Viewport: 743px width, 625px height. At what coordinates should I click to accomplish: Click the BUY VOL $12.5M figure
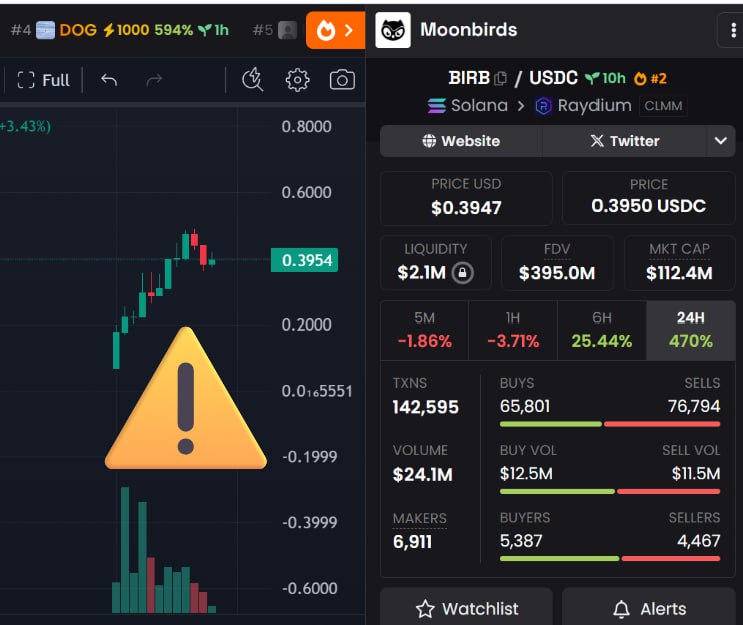pos(526,473)
